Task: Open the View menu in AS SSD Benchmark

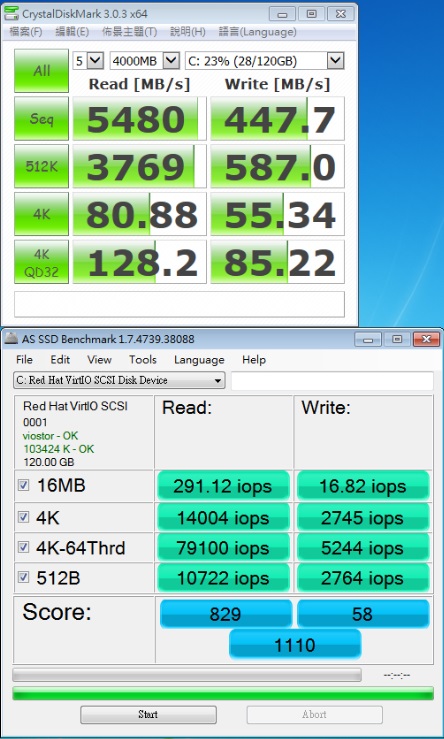Action: click(99, 360)
